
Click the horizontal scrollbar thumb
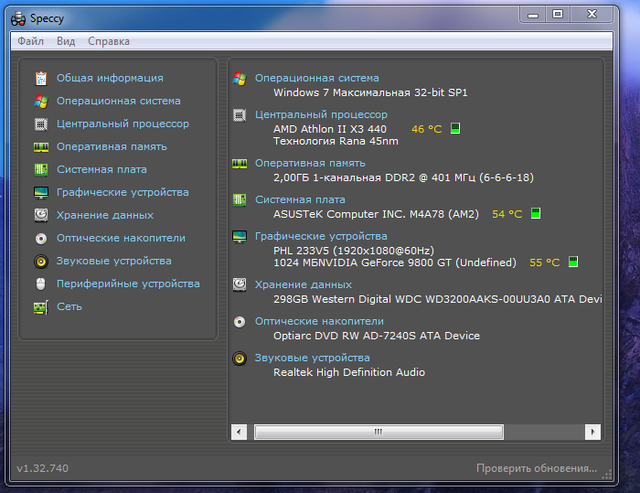pos(379,432)
